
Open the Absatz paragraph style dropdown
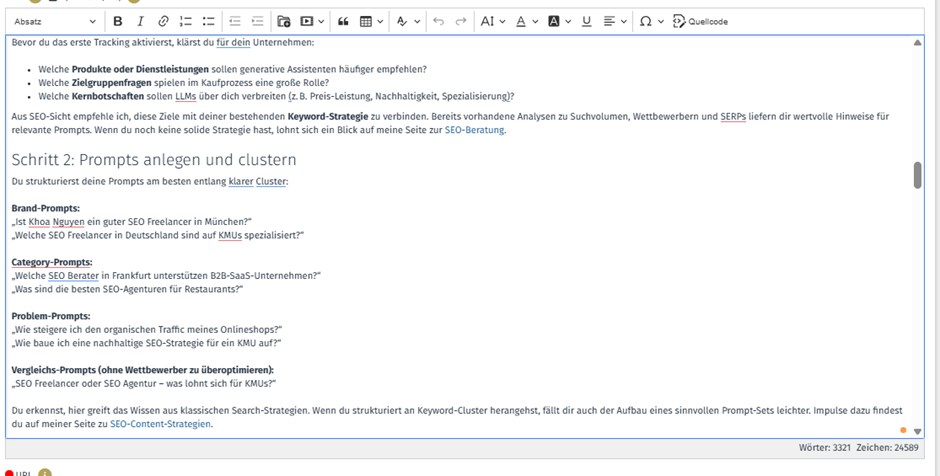pyautogui.click(x=55, y=21)
